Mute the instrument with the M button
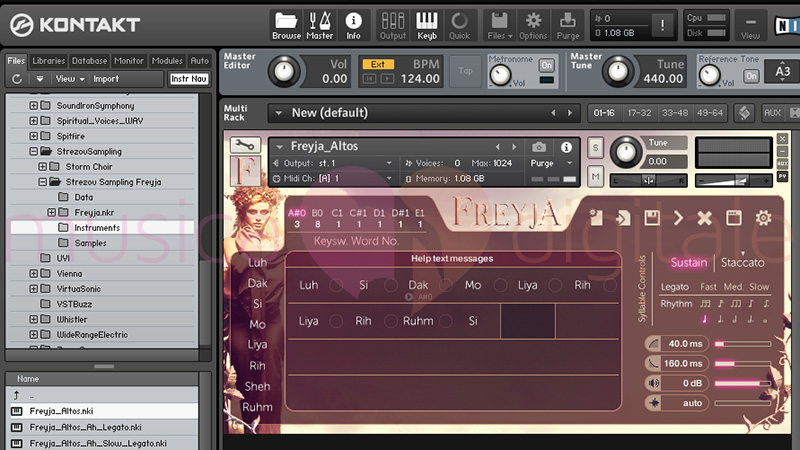The height and width of the screenshot is (450, 800). pyautogui.click(x=596, y=176)
